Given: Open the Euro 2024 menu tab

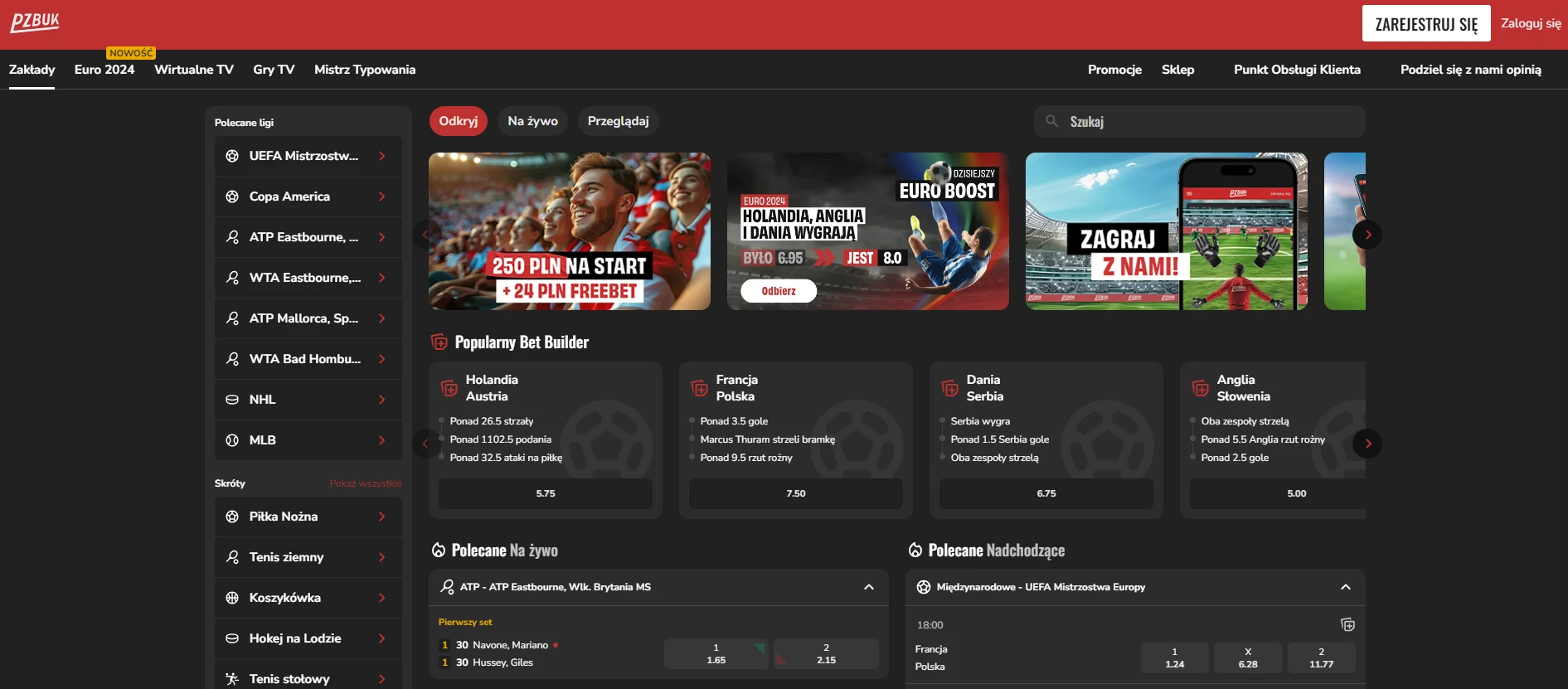Looking at the screenshot, I should pyautogui.click(x=104, y=70).
